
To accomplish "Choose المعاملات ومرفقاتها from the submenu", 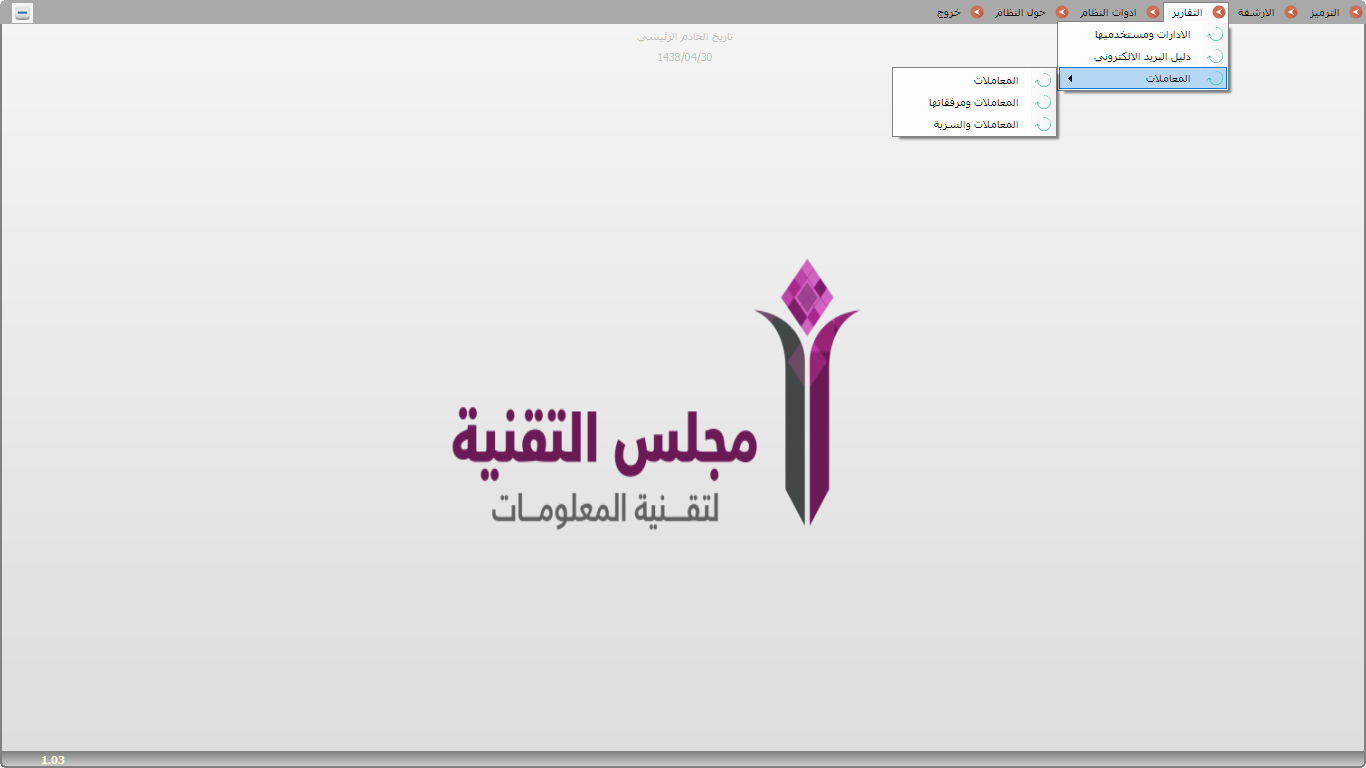I will click(x=975, y=103).
